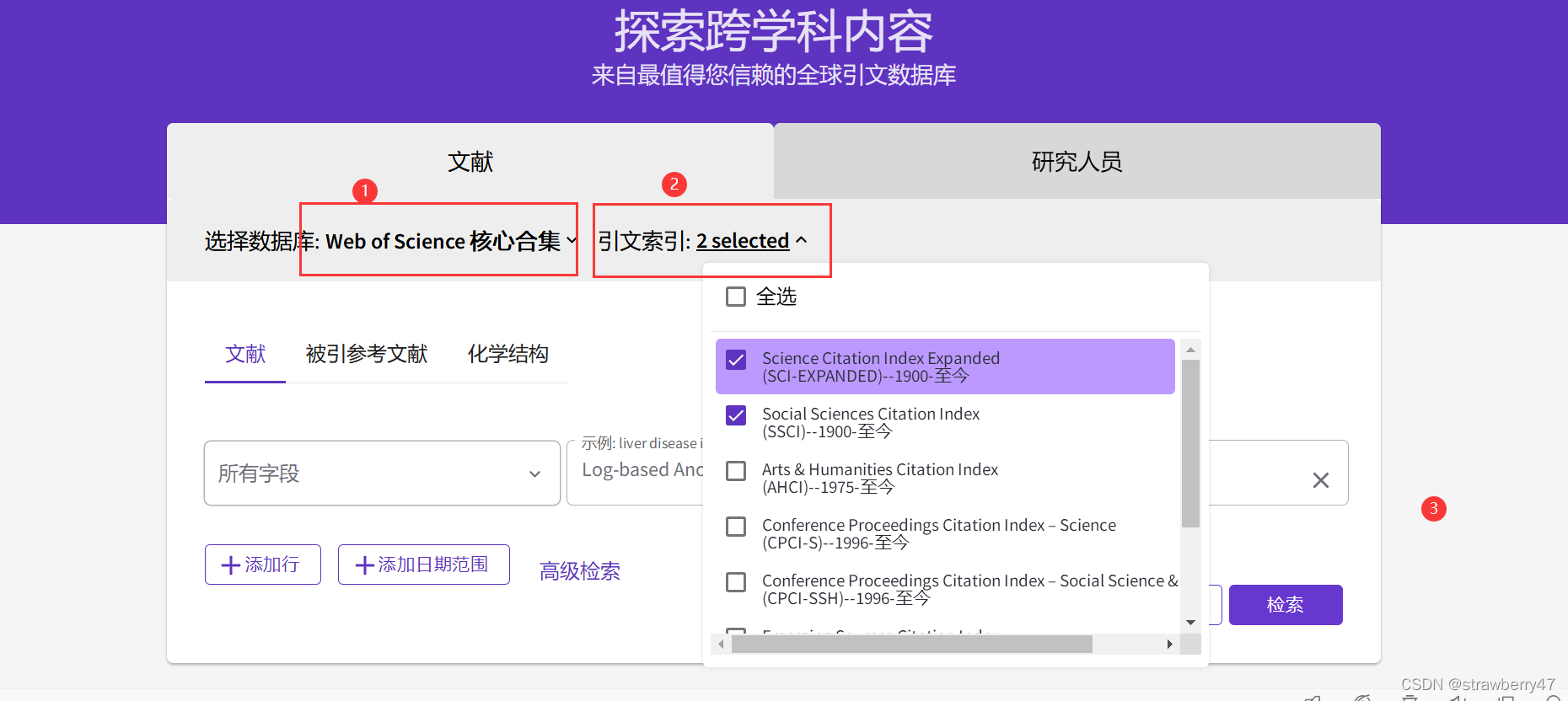Clear the search box with X icon
This screenshot has height=701, width=1568.
[1321, 480]
